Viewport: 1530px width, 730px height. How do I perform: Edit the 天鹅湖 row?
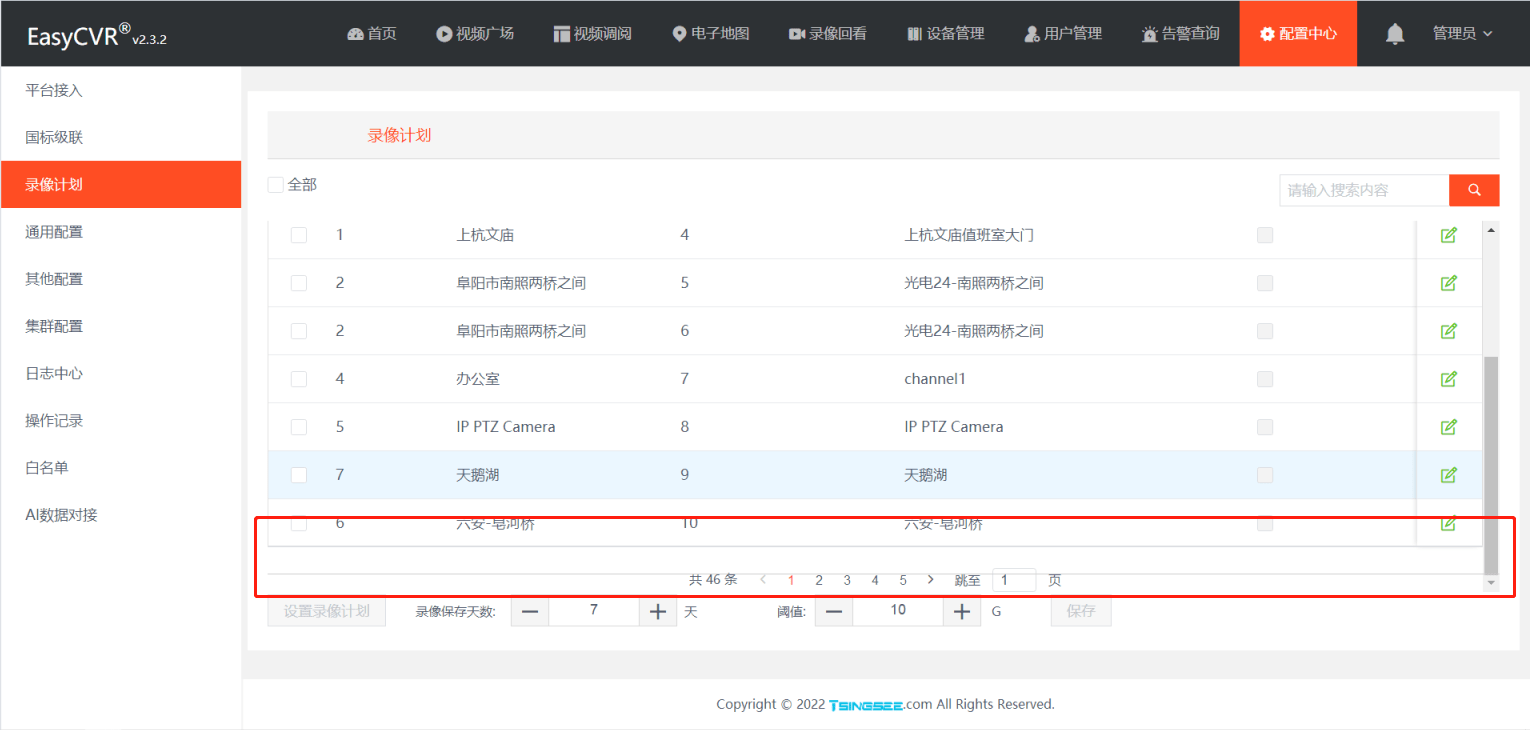[1448, 475]
